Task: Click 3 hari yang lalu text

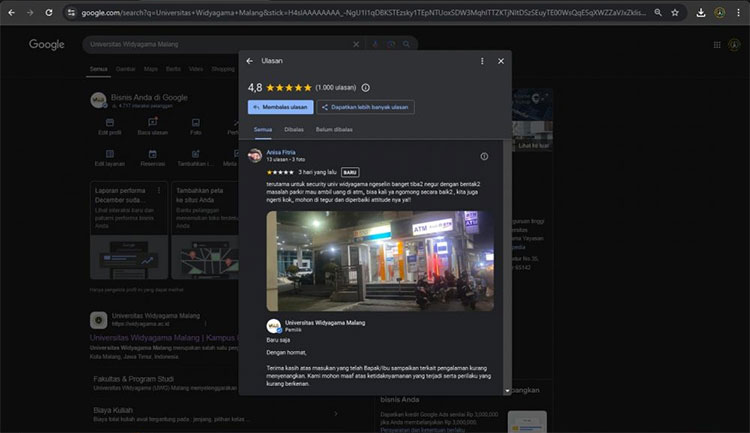Action: 317,172
